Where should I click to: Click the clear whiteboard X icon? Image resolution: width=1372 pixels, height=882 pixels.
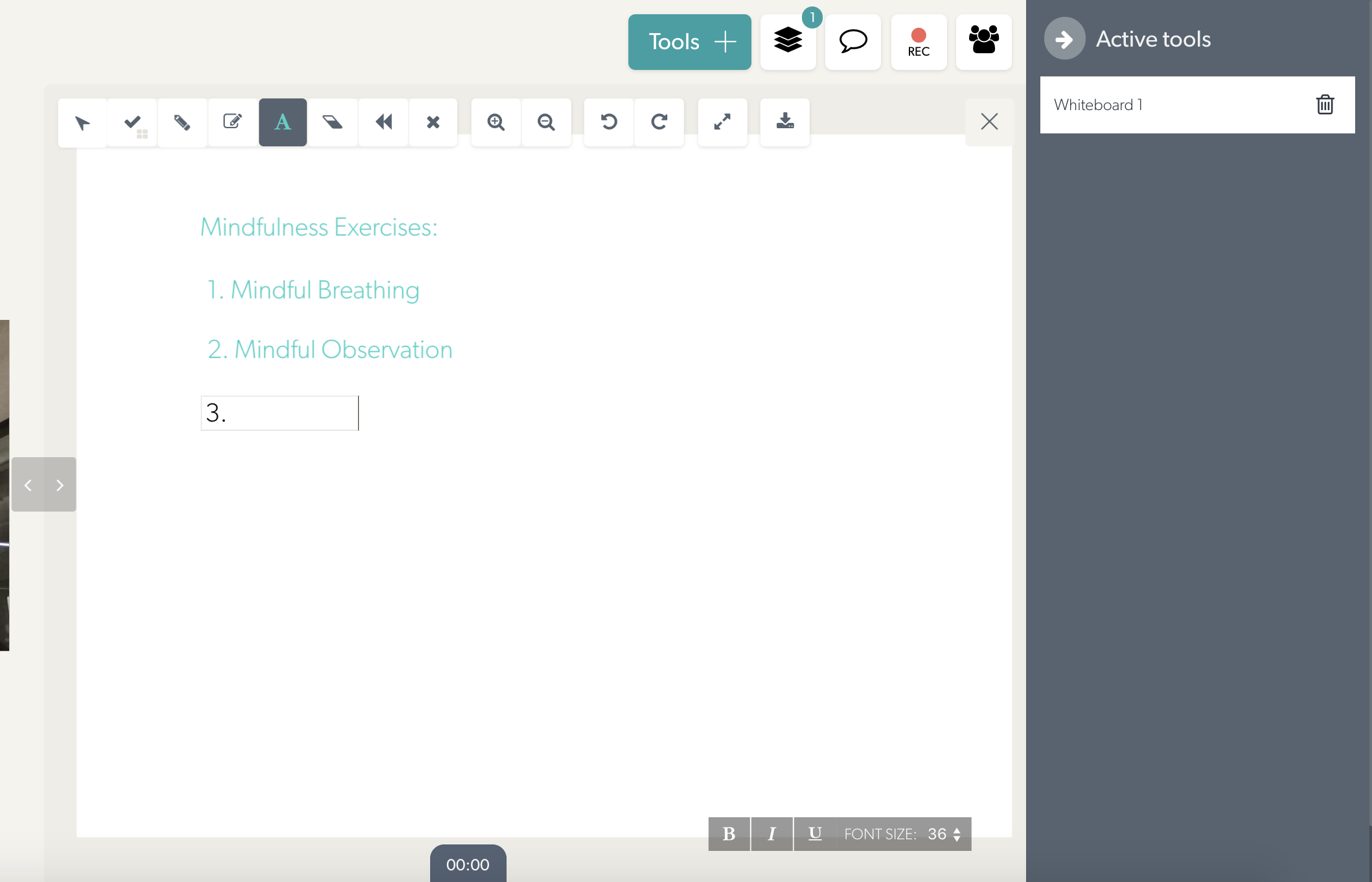(433, 122)
